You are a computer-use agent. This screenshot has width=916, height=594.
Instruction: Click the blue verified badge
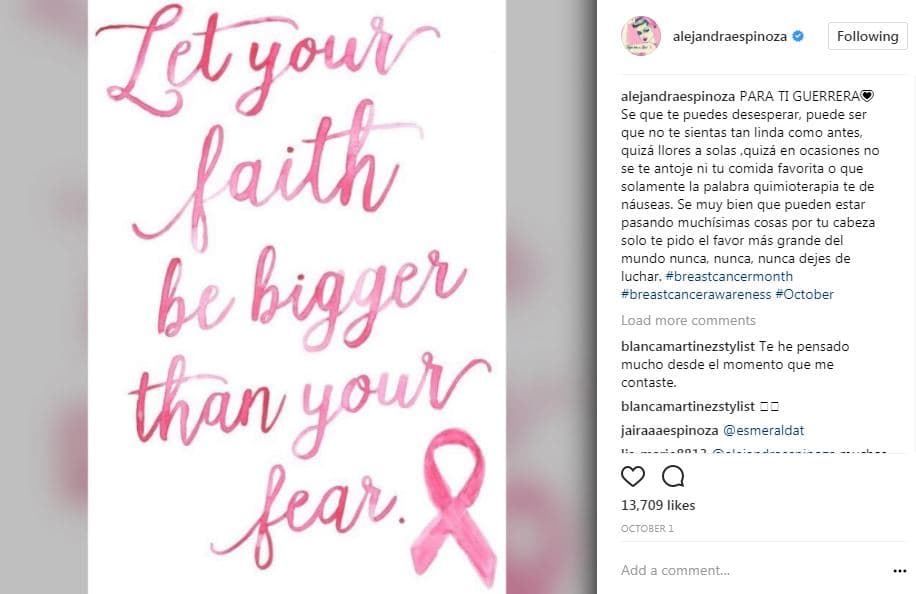coord(798,36)
